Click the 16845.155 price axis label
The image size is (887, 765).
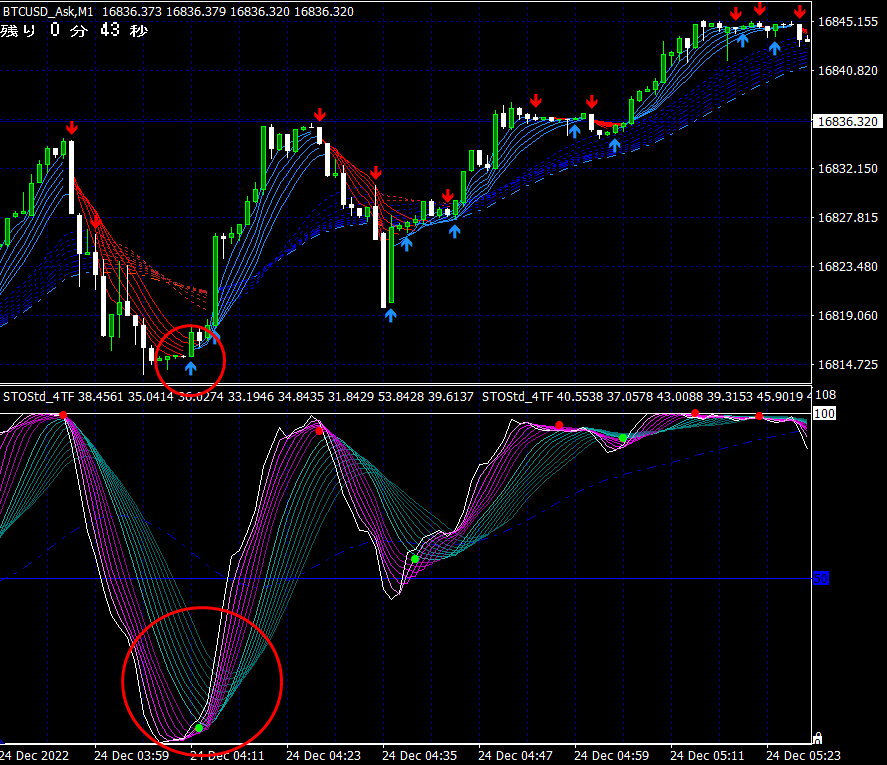(x=847, y=22)
